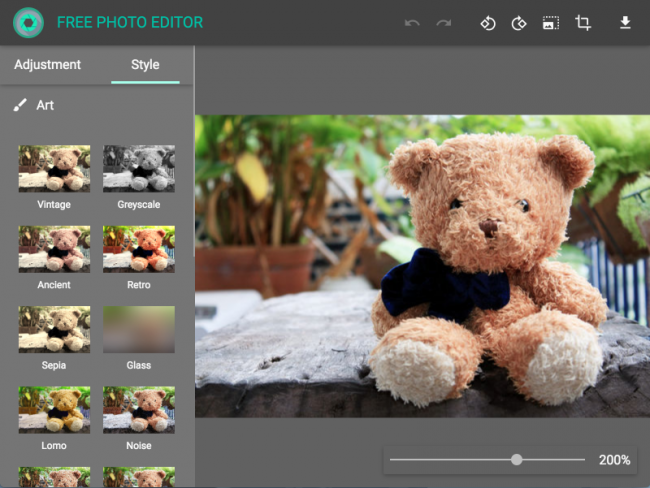This screenshot has height=488, width=650.
Task: Click the Vintage label text
Action: coord(54,204)
